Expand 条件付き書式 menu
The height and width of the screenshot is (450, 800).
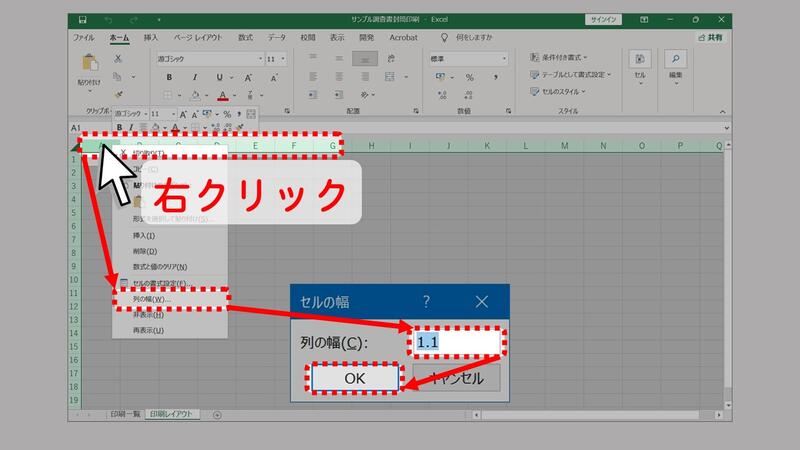(x=558, y=58)
